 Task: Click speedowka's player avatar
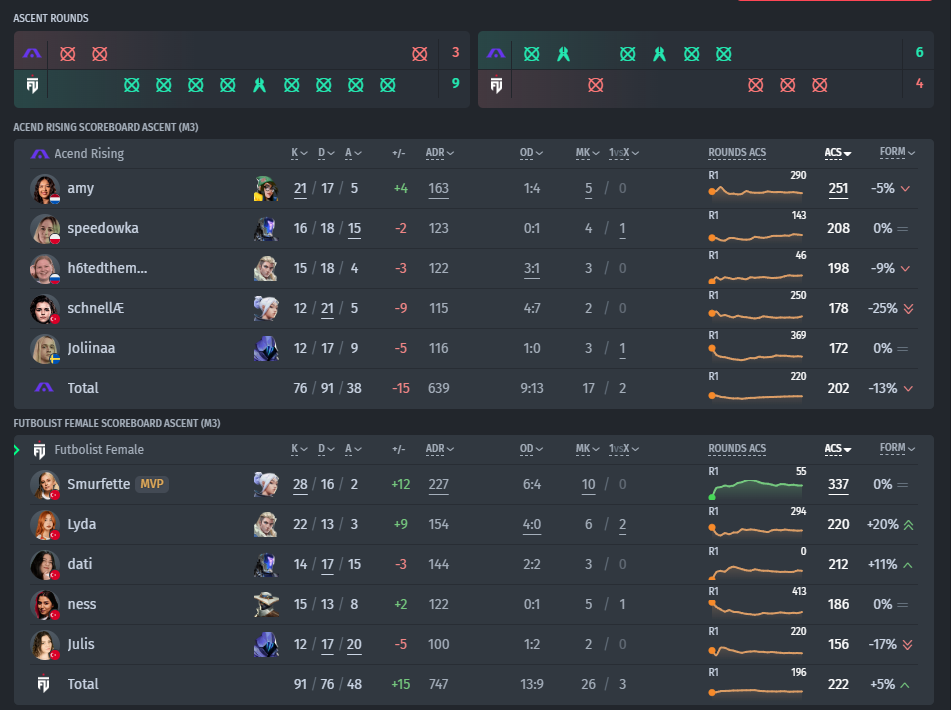(x=45, y=229)
